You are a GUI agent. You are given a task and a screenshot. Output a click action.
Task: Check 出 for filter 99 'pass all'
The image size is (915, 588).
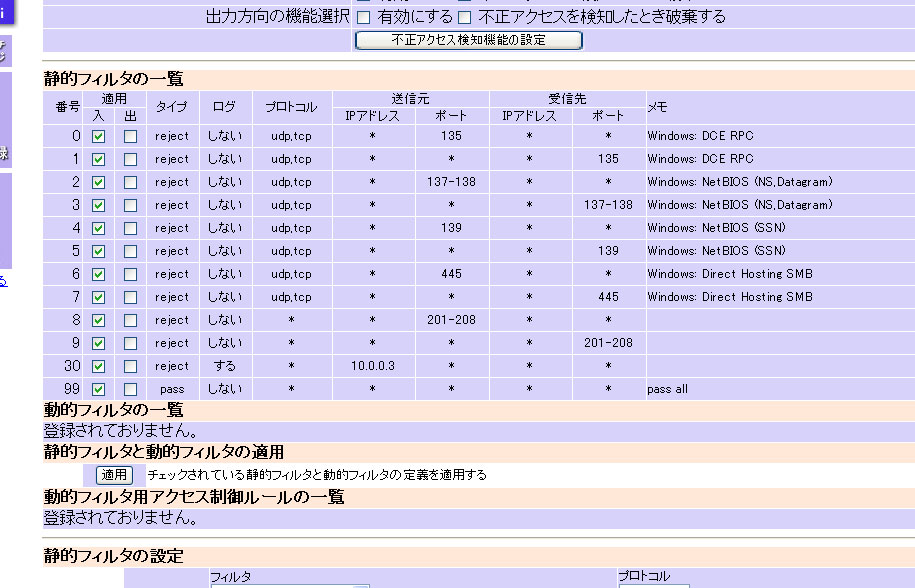tap(130, 389)
